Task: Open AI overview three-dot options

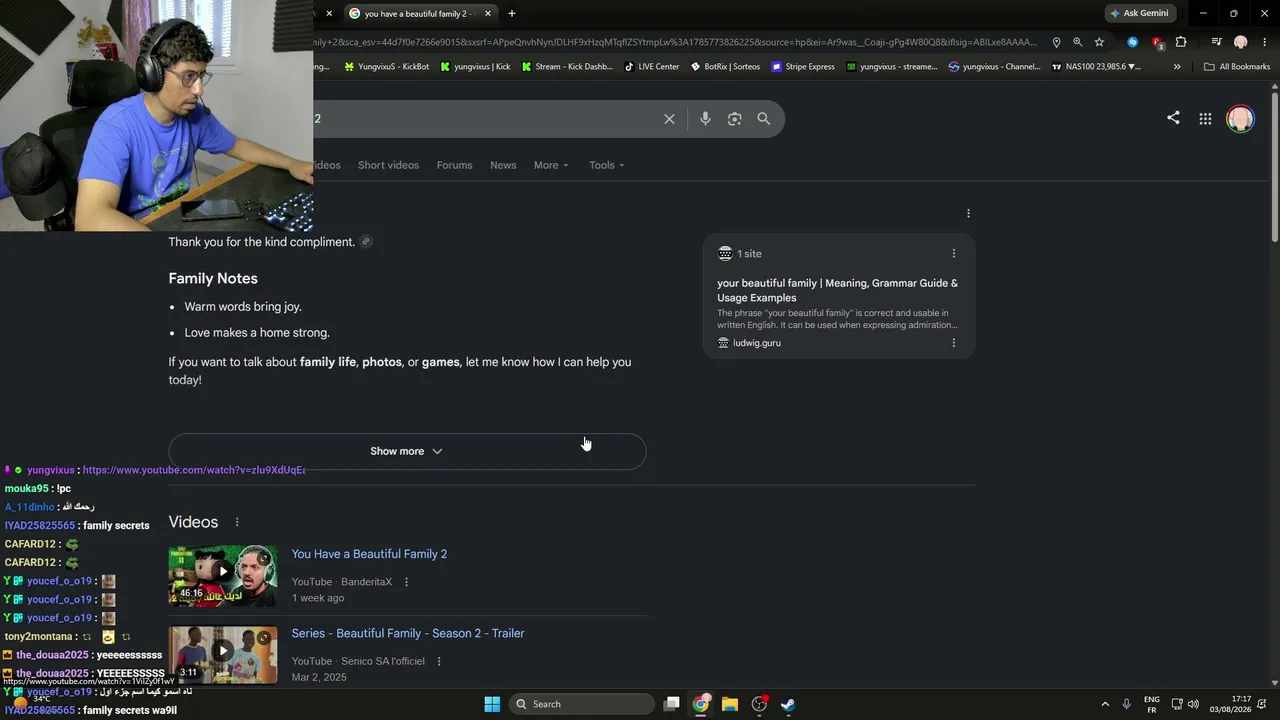Action: 968,213
